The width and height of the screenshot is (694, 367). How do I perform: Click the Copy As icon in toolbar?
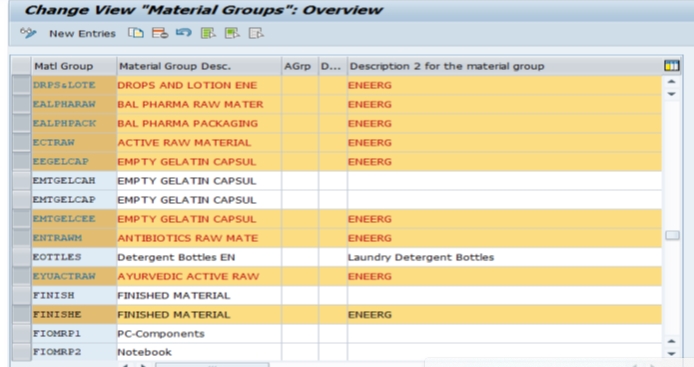[135, 33]
